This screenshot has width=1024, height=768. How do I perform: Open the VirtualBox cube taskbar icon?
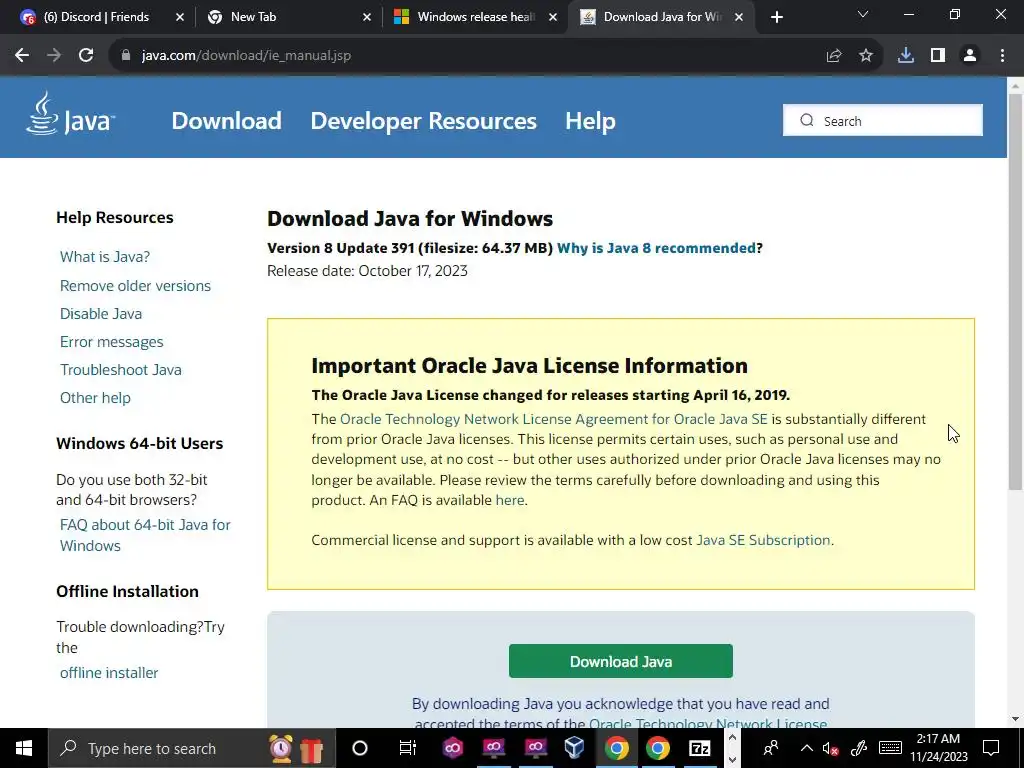(x=575, y=748)
